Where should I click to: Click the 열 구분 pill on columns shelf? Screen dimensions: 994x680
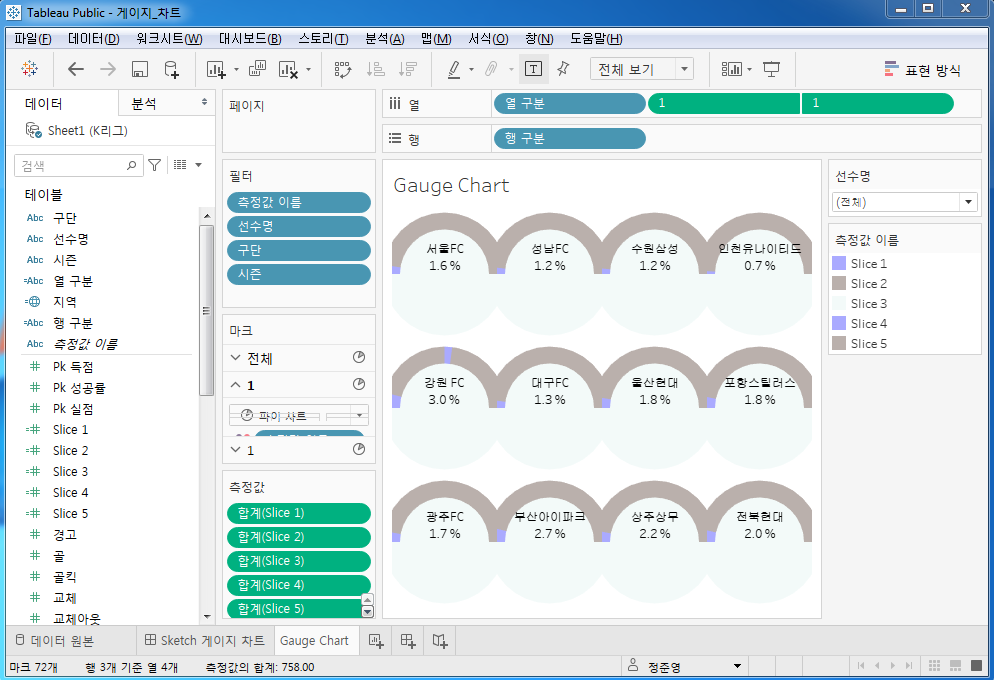tap(569, 103)
